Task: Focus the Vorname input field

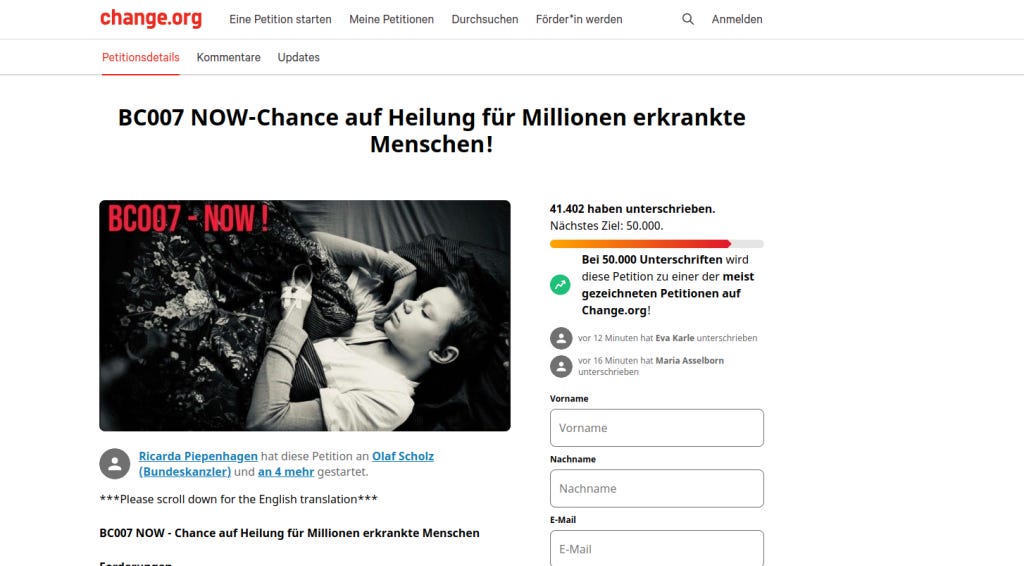Action: pos(656,428)
